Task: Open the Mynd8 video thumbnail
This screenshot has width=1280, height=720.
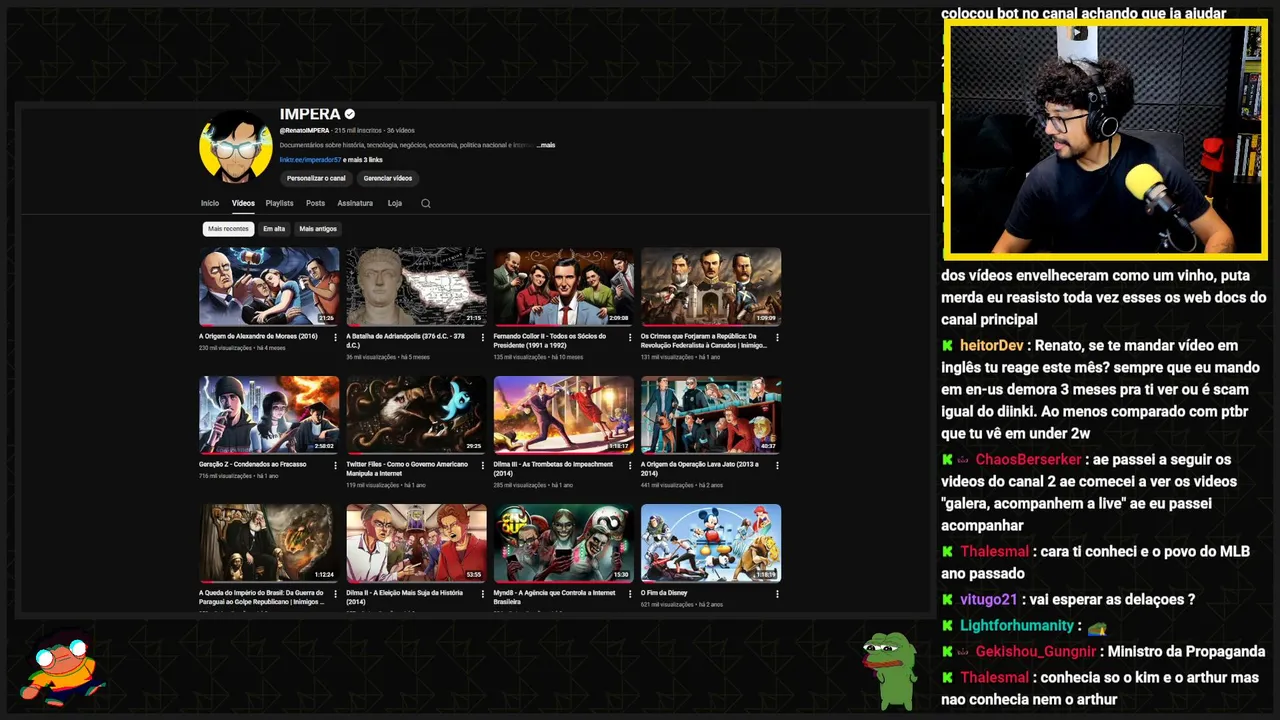Action: coord(563,543)
